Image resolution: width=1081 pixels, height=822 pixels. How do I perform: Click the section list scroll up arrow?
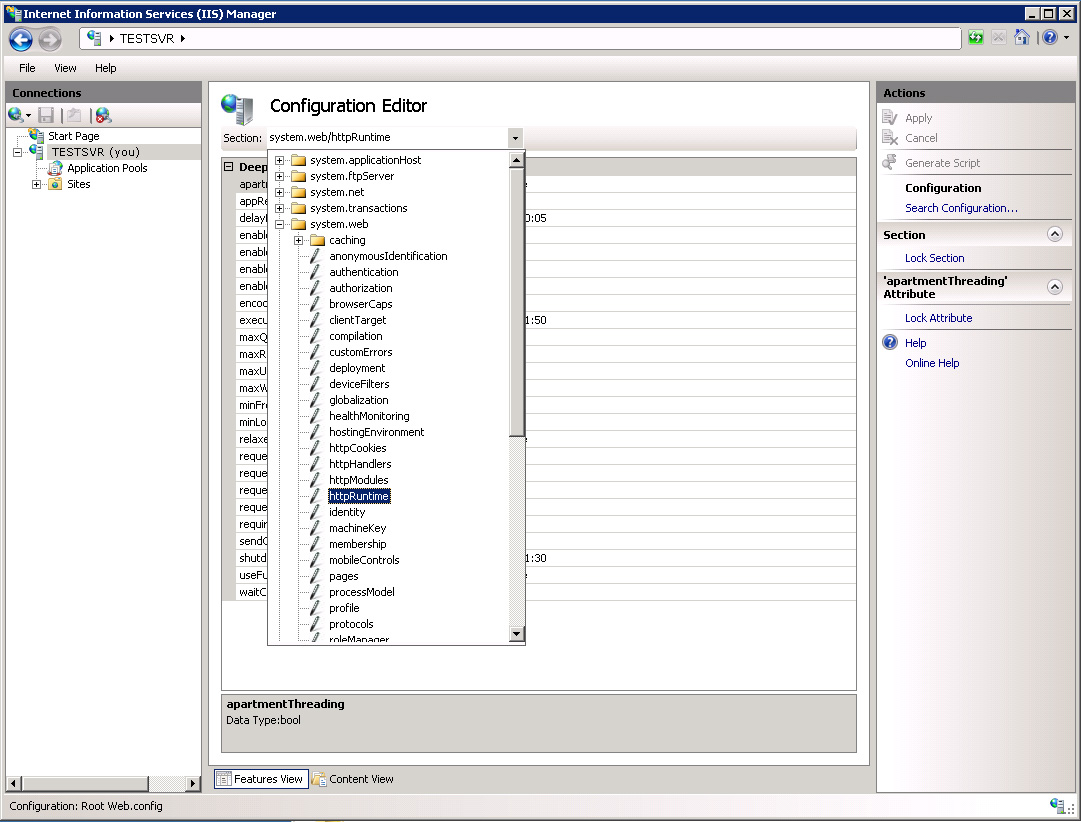point(516,160)
